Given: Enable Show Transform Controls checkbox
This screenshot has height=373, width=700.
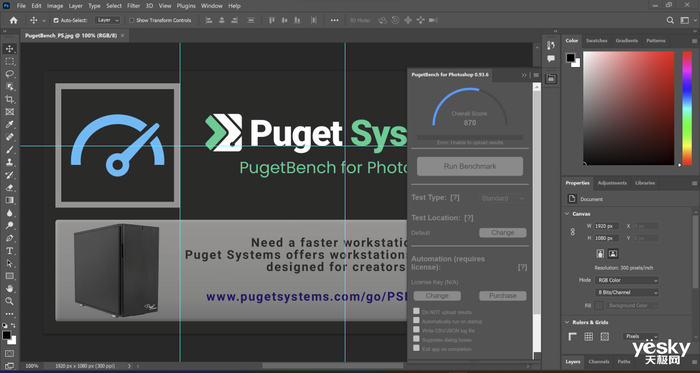Looking at the screenshot, I should (131, 21).
